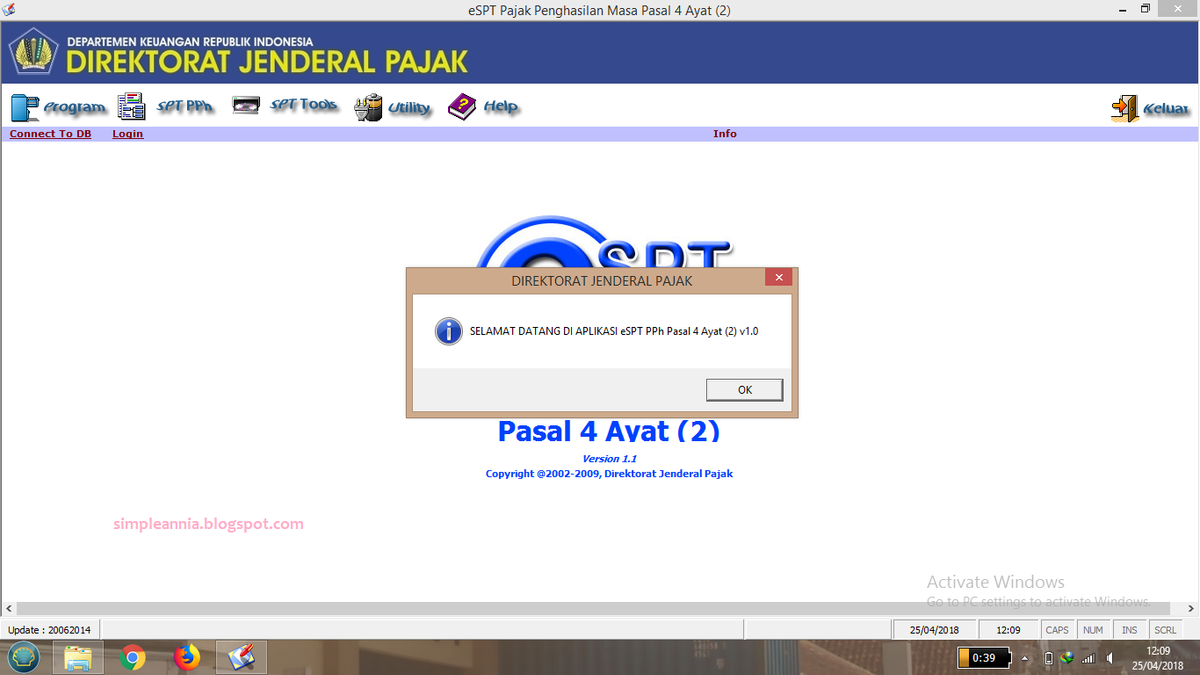The width and height of the screenshot is (1200, 675).
Task: Restore down the eSPT main window
Action: pos(1145,8)
